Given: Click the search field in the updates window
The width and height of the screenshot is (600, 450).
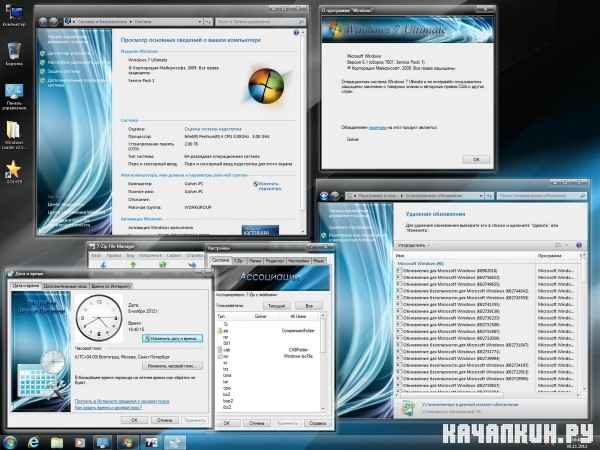Looking at the screenshot, I should (541, 196).
